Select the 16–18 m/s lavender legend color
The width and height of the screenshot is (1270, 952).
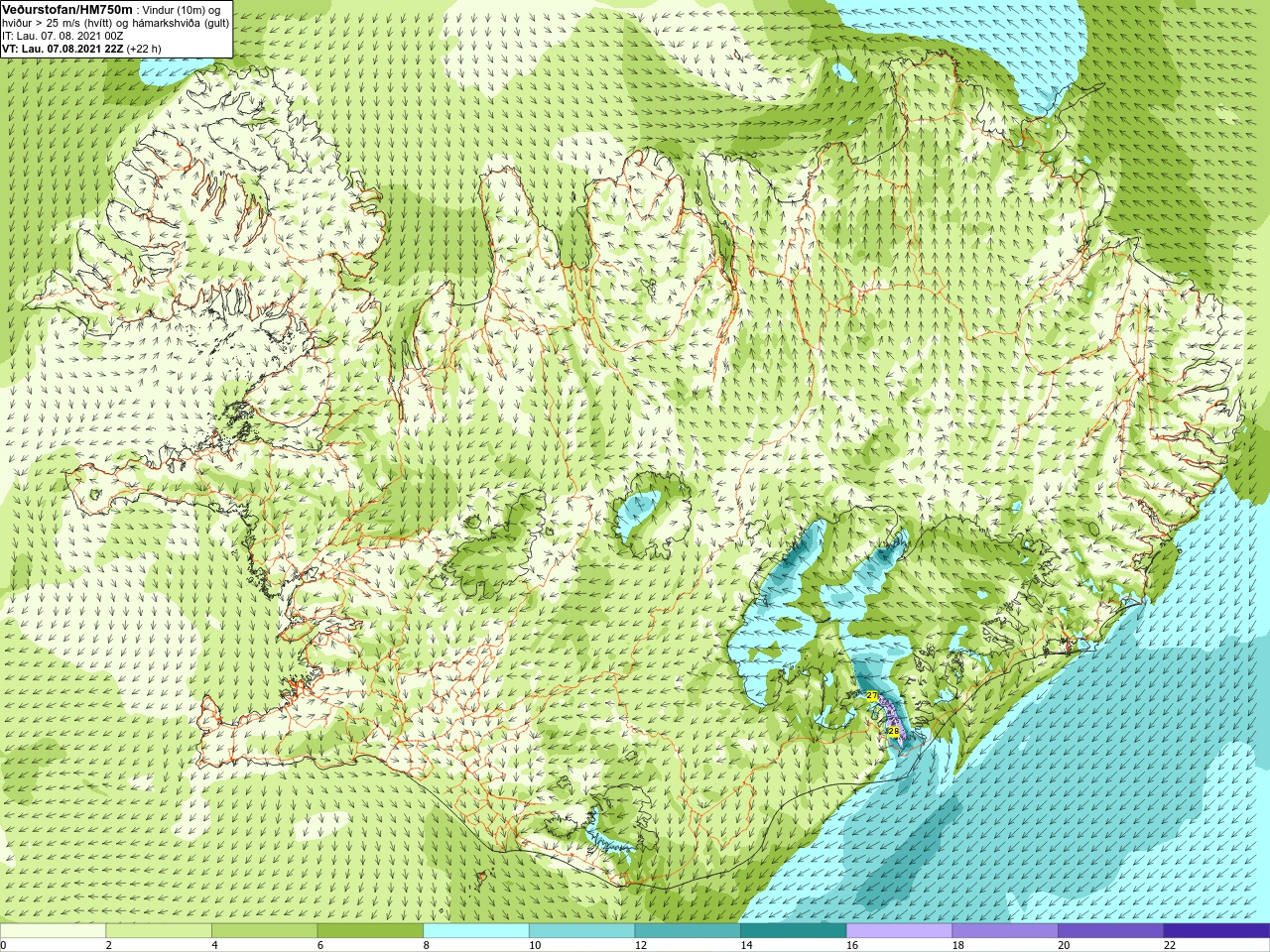899,931
